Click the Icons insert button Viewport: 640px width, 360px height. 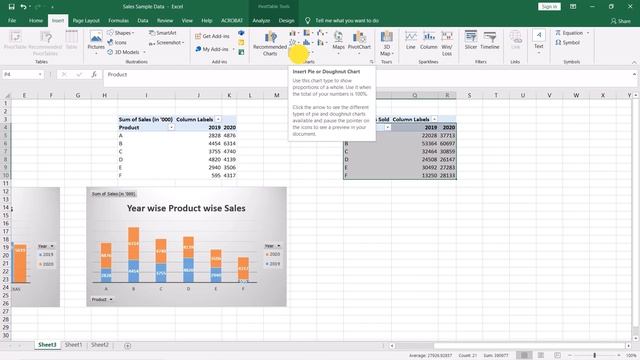[x=117, y=42]
